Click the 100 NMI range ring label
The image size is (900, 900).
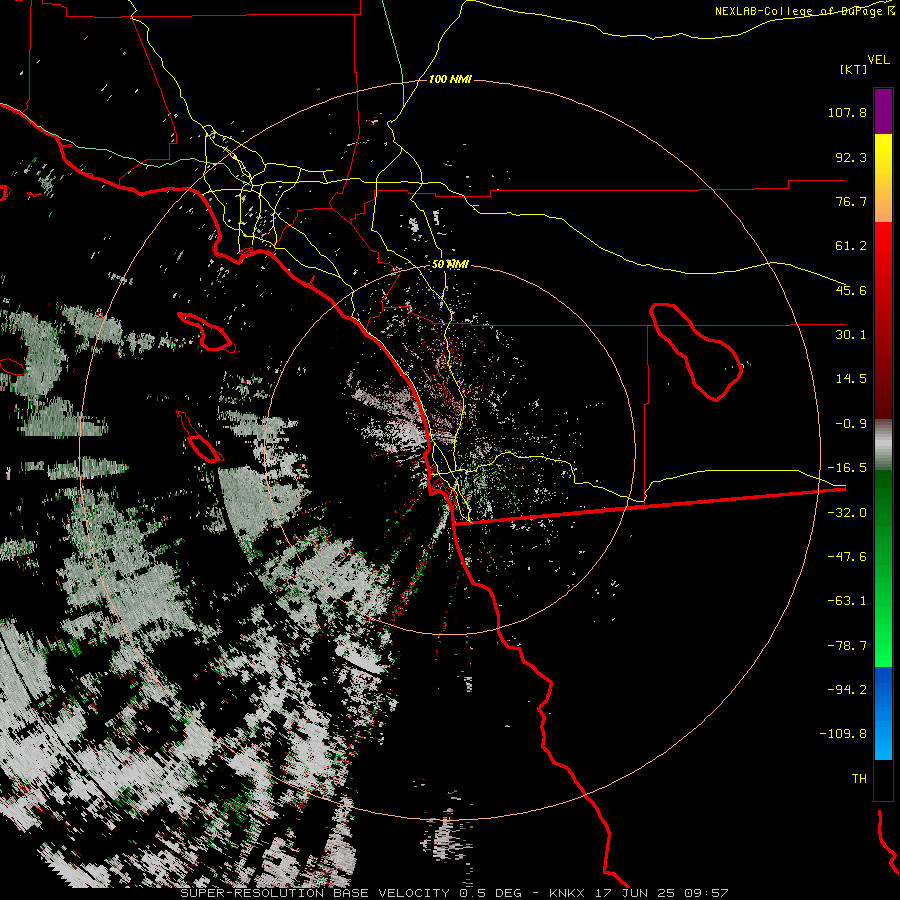[450, 79]
